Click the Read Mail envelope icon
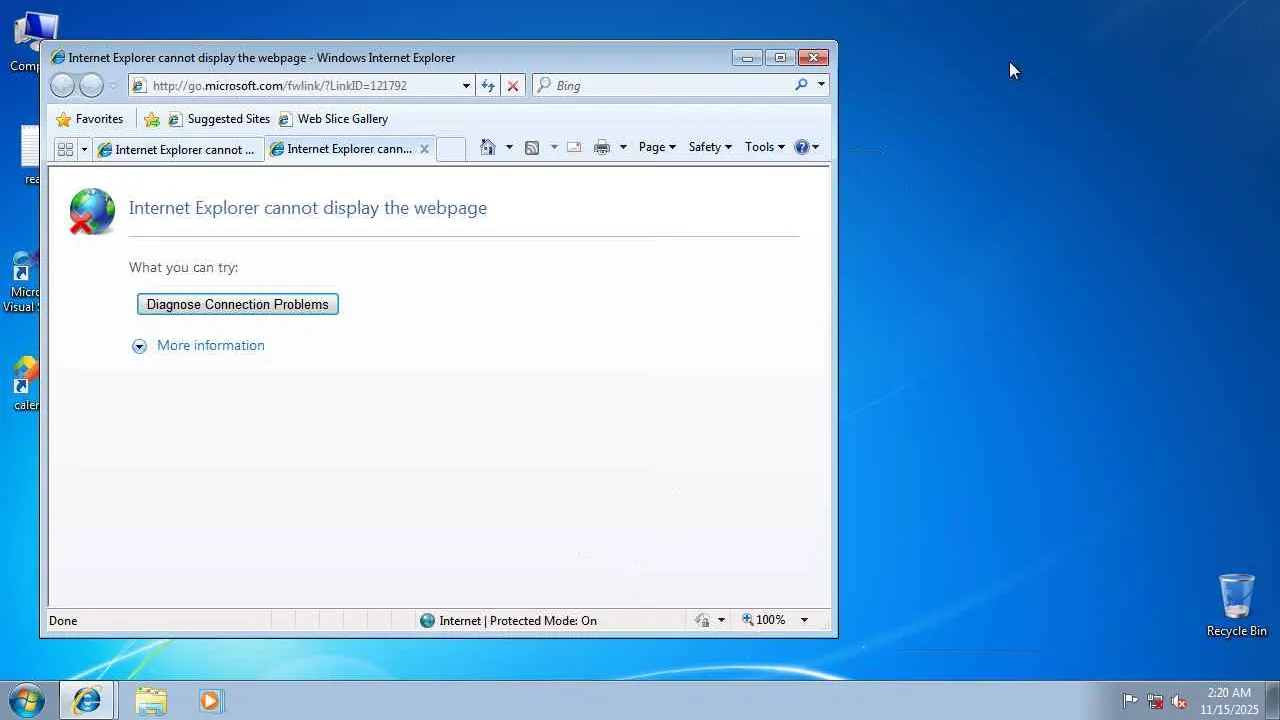This screenshot has height=720, width=1280. point(574,147)
